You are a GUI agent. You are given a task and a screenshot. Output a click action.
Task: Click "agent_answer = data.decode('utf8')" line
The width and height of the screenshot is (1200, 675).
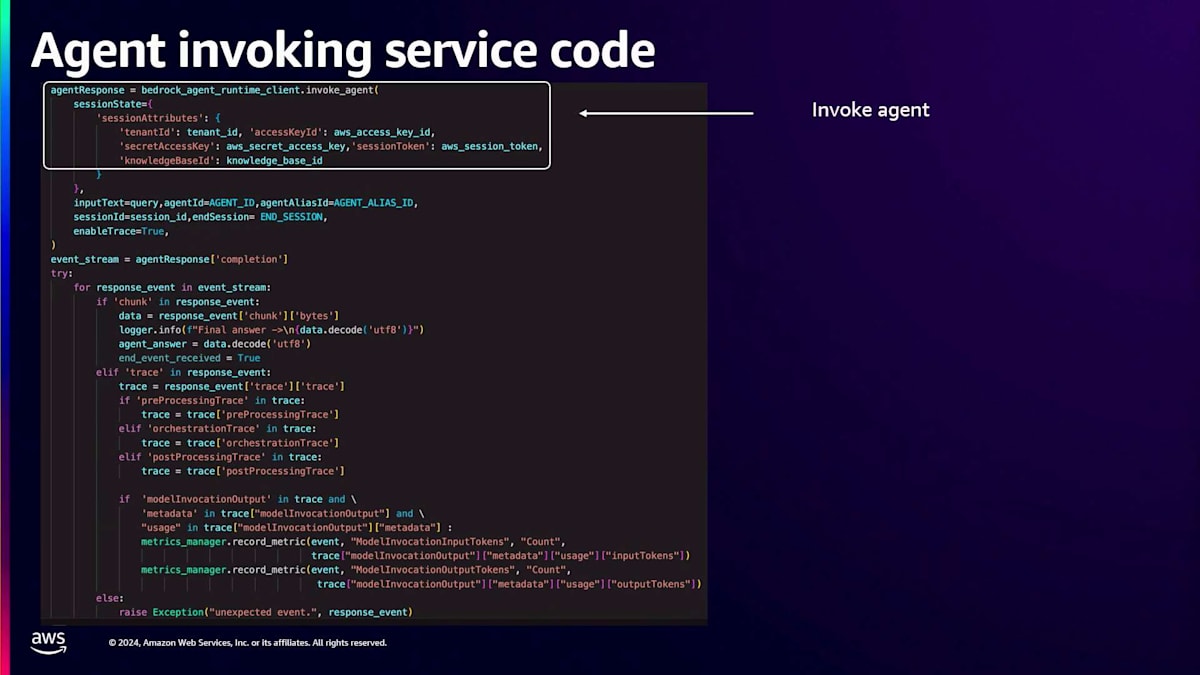click(x=215, y=343)
